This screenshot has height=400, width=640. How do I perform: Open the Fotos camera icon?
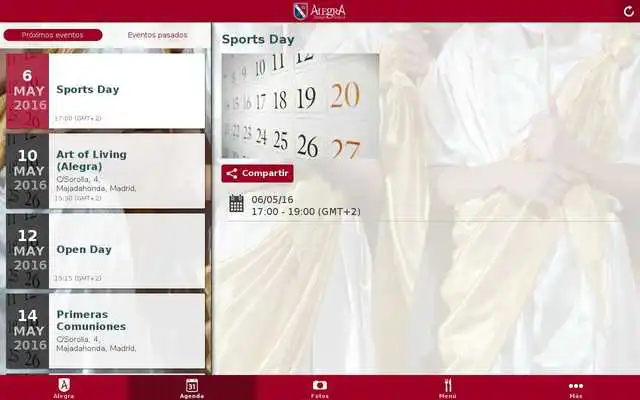[319, 386]
